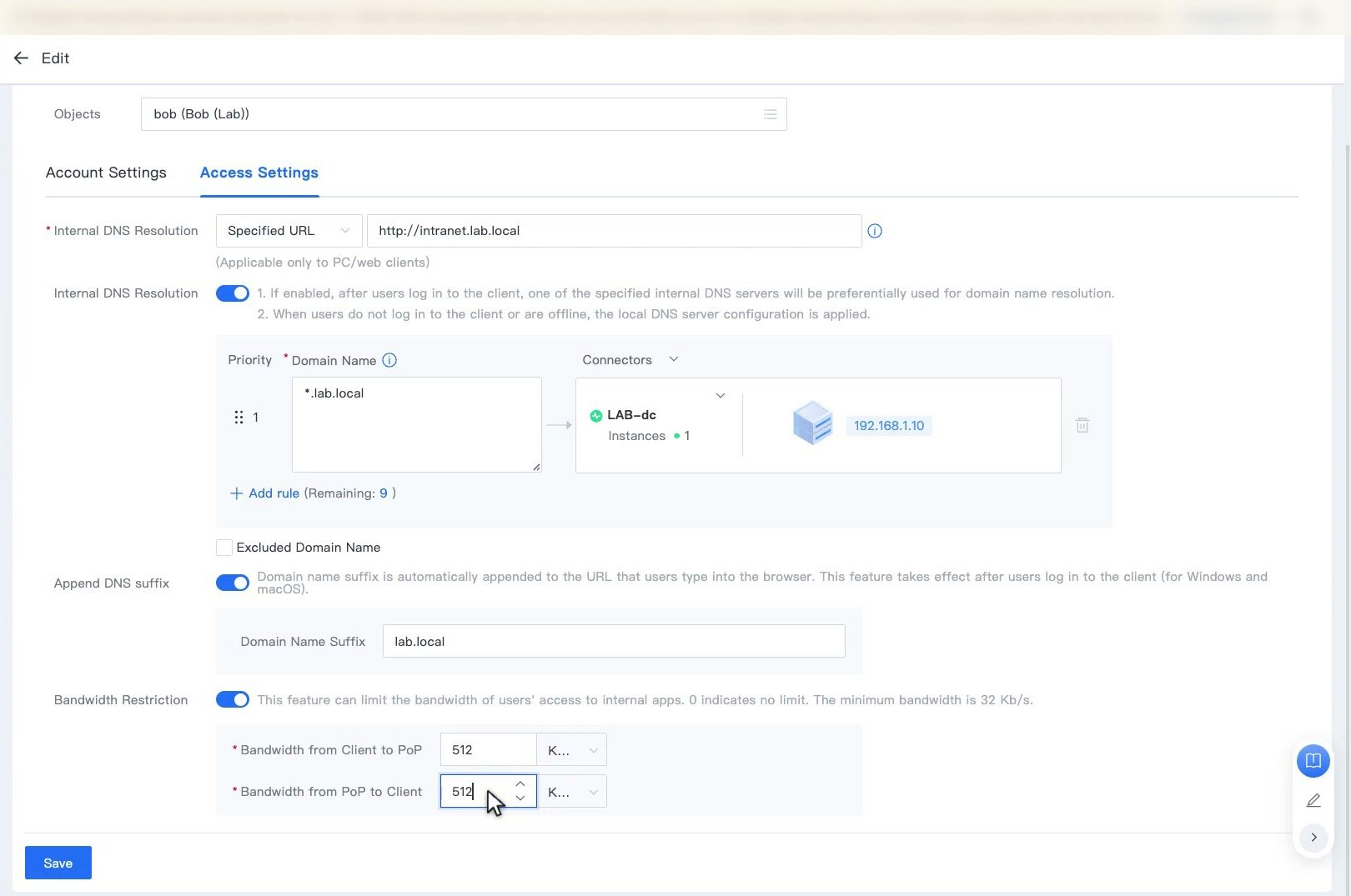This screenshot has width=1351, height=896.
Task: Toggle the Internal DNS Resolution switch
Action: pyautogui.click(x=233, y=293)
